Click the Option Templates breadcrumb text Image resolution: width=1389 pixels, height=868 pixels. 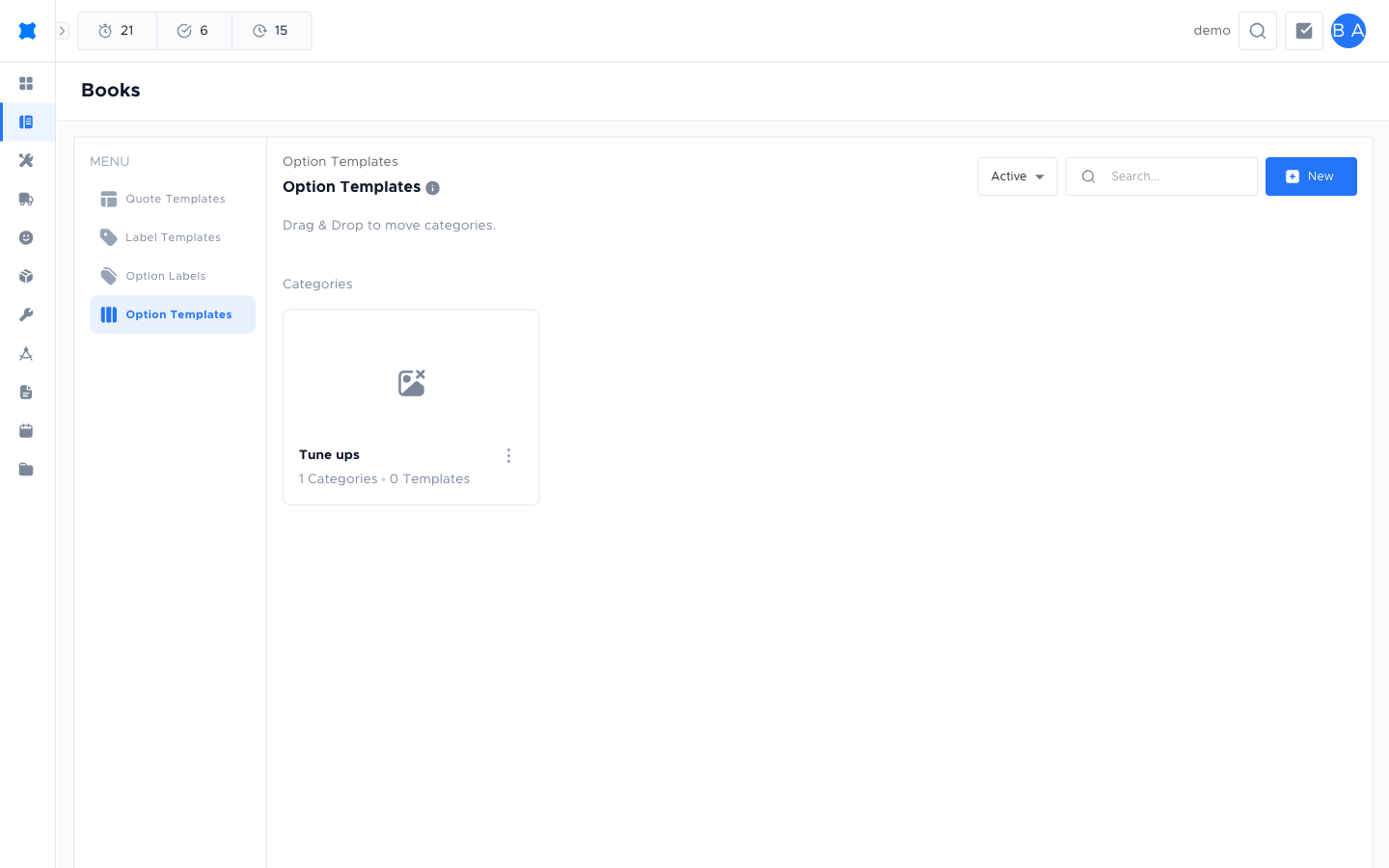pyautogui.click(x=340, y=162)
